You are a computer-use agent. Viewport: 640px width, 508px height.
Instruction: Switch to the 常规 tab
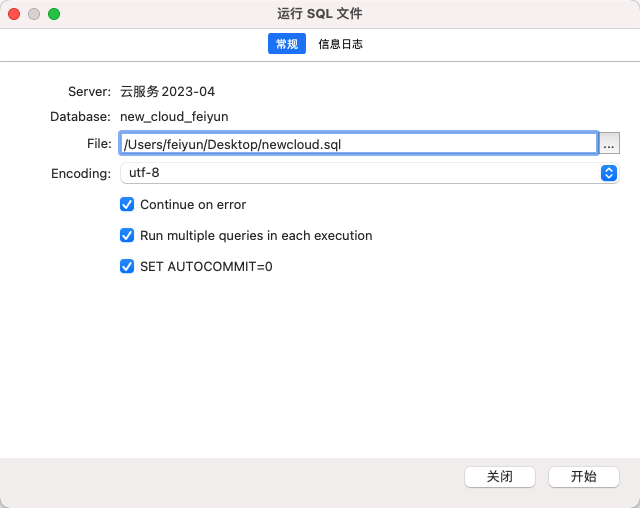[x=286, y=44]
